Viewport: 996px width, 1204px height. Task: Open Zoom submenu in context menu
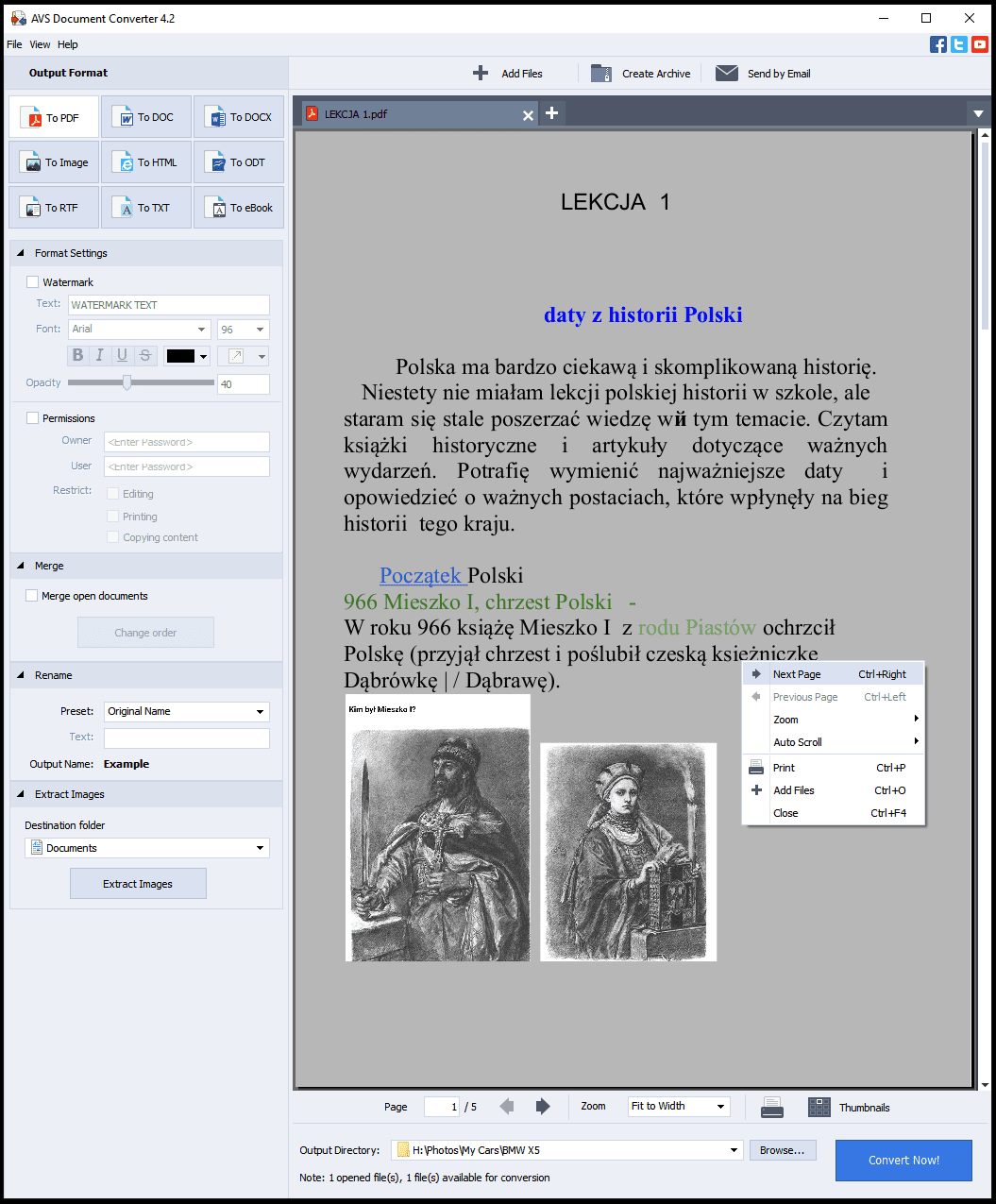coord(834,720)
